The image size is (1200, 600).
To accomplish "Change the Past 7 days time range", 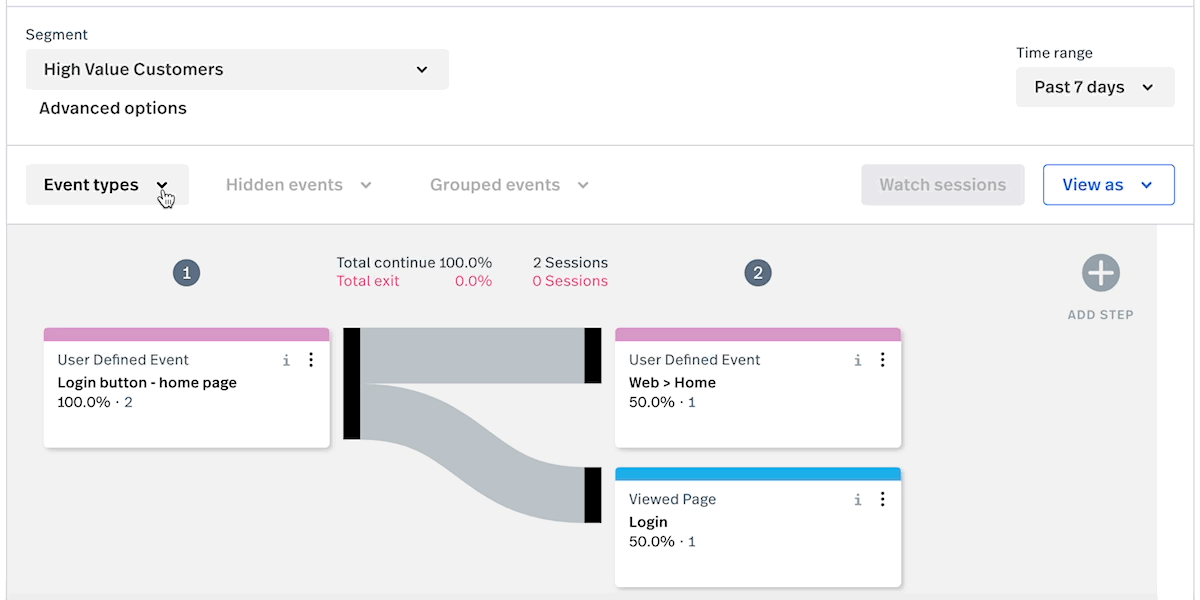I will [1094, 87].
